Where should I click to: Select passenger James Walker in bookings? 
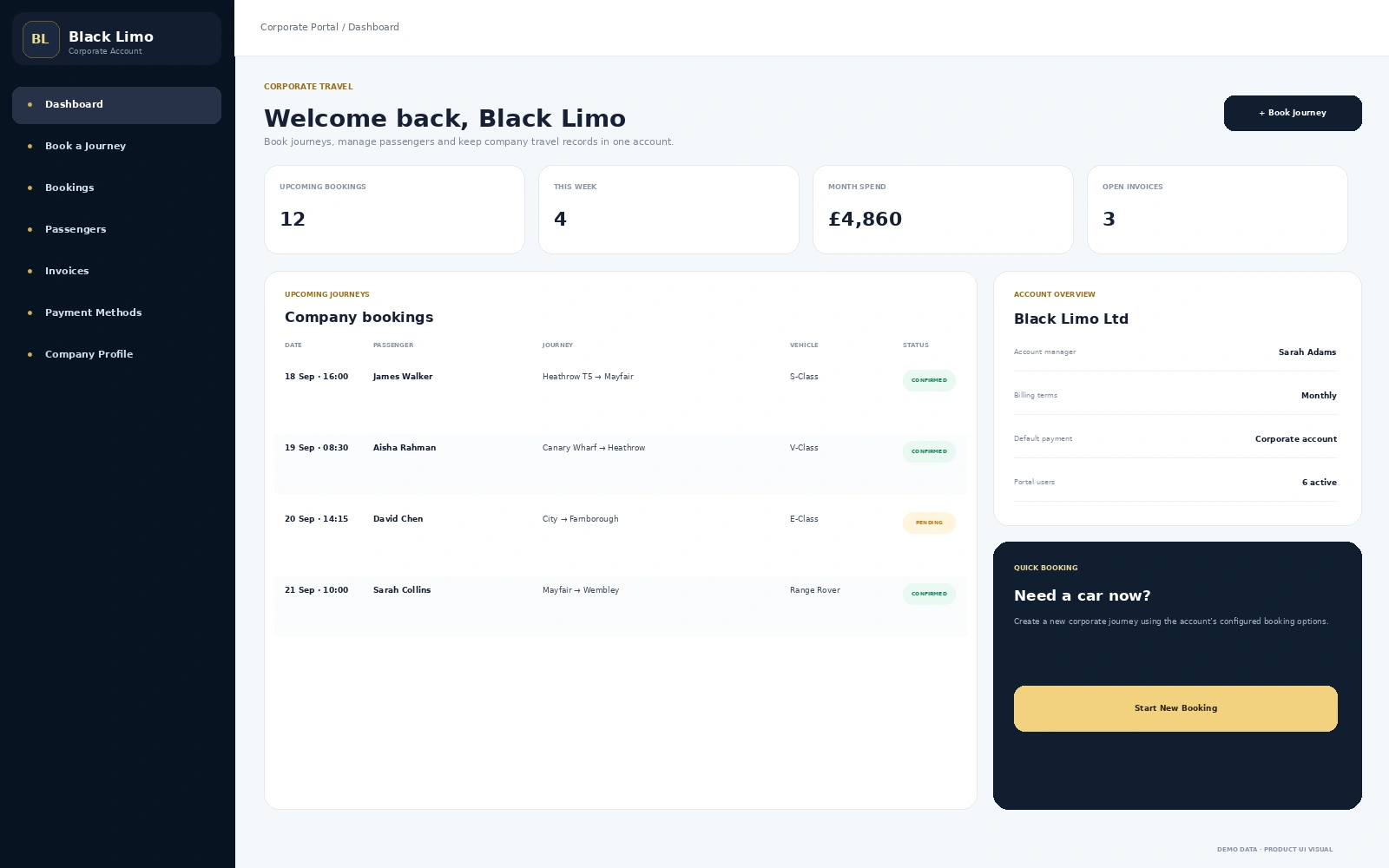coord(403,377)
